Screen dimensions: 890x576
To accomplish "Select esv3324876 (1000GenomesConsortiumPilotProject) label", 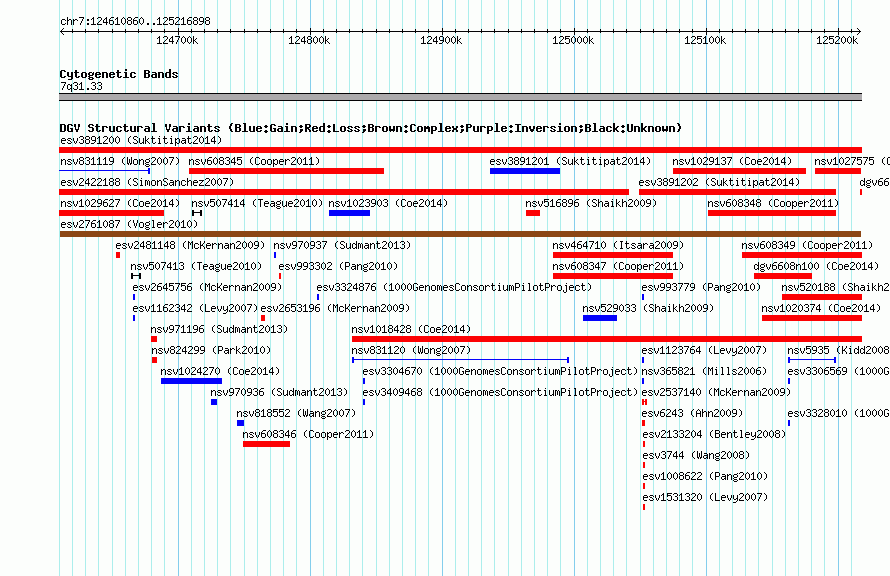I will pos(454,287).
